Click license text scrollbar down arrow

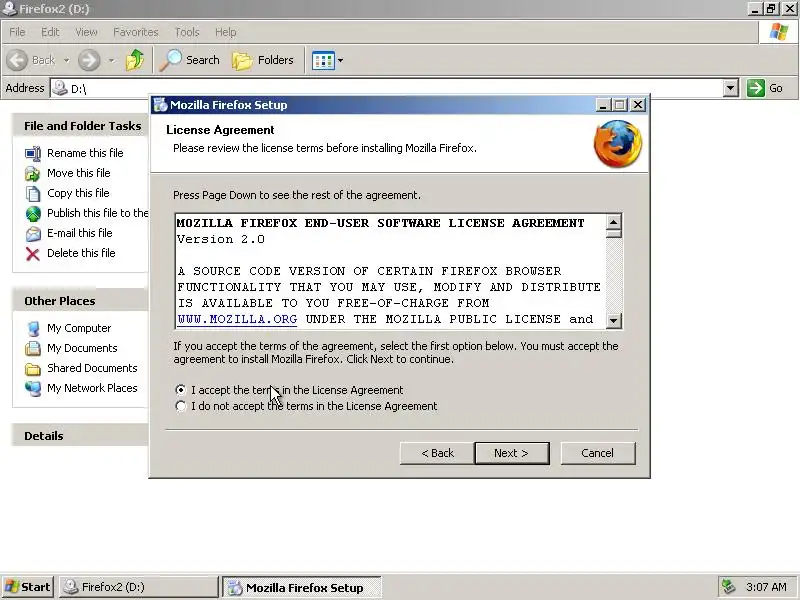613,320
